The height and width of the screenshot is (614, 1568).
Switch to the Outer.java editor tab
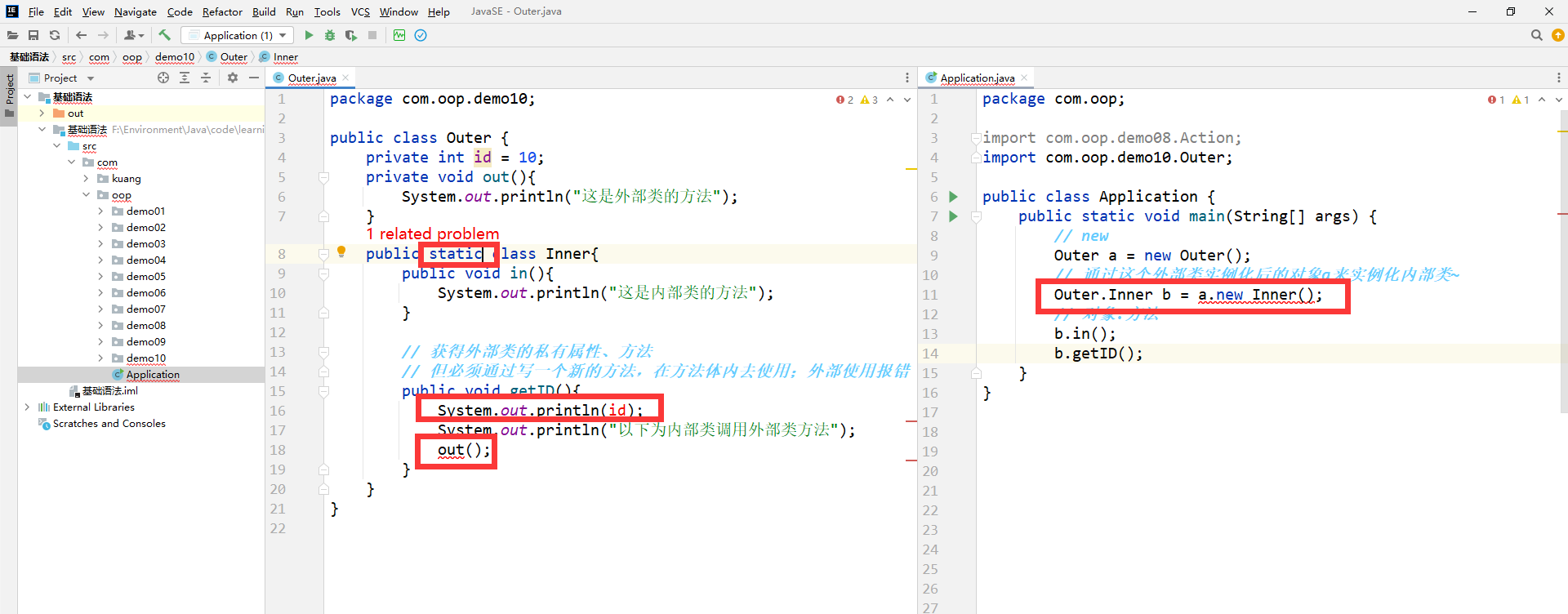(x=311, y=78)
